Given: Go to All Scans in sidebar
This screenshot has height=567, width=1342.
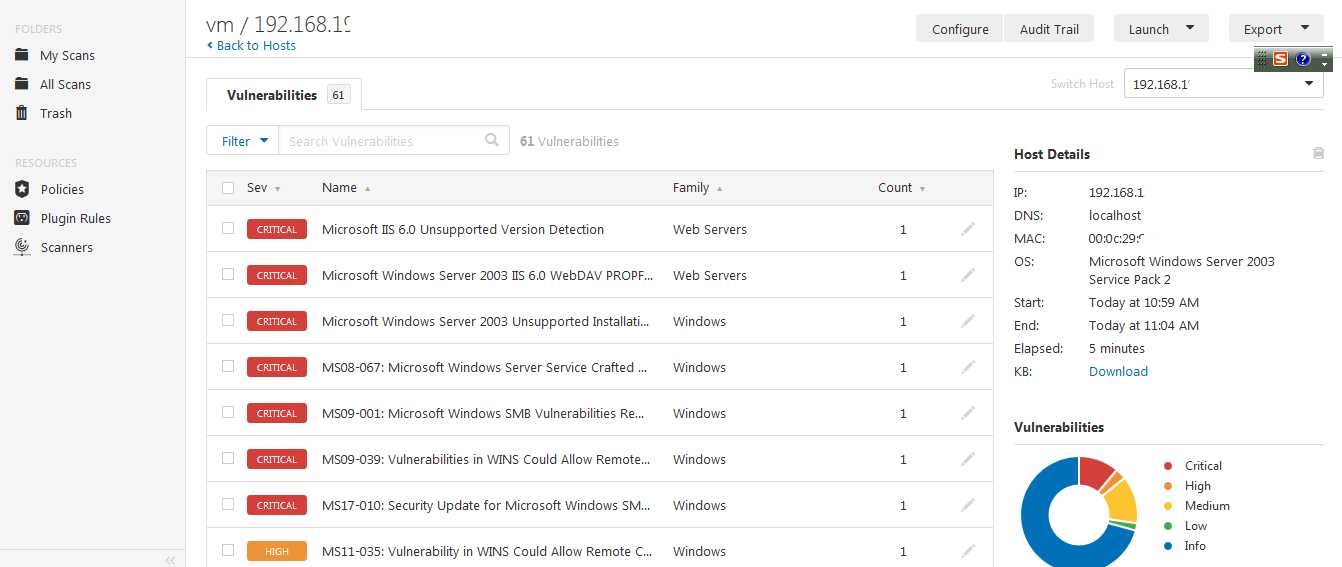Looking at the screenshot, I should click(65, 84).
